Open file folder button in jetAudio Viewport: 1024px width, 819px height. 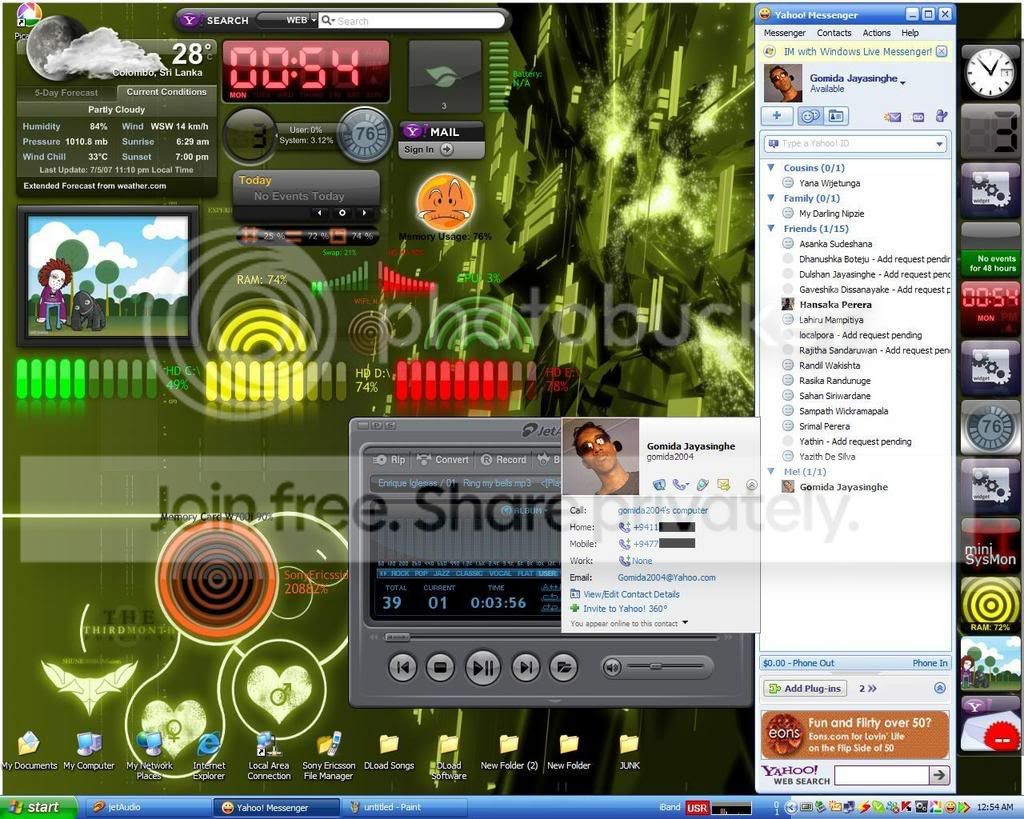(564, 667)
